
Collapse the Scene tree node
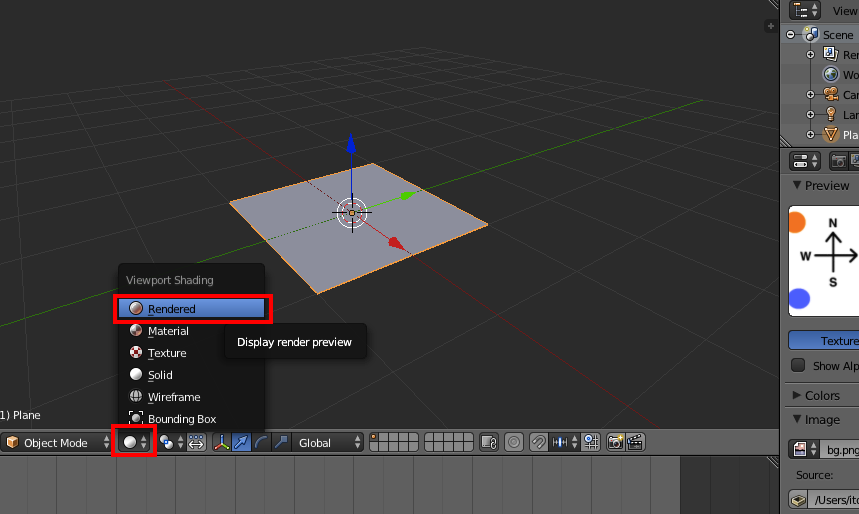tap(791, 35)
